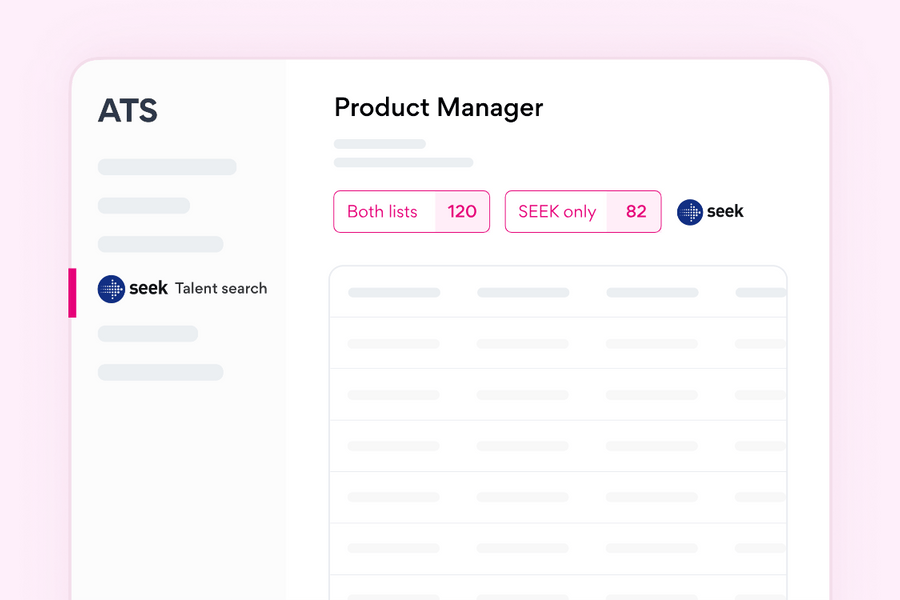Image resolution: width=900 pixels, height=600 pixels.
Task: Click the 82 count badge
Action: pos(636,212)
